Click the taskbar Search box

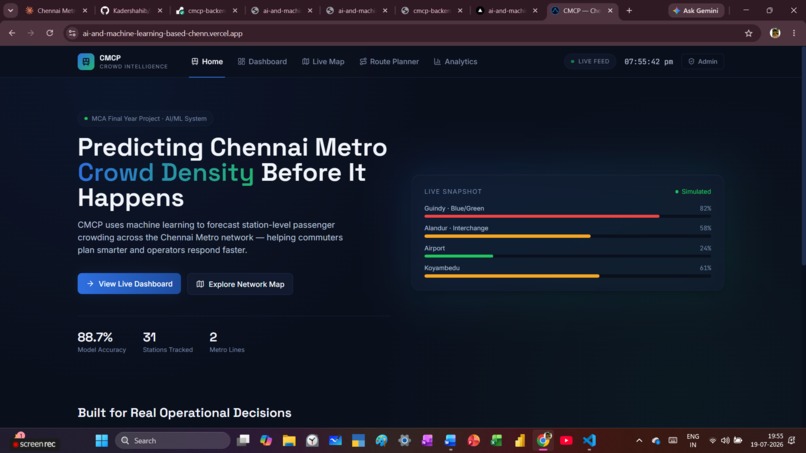coord(173,441)
